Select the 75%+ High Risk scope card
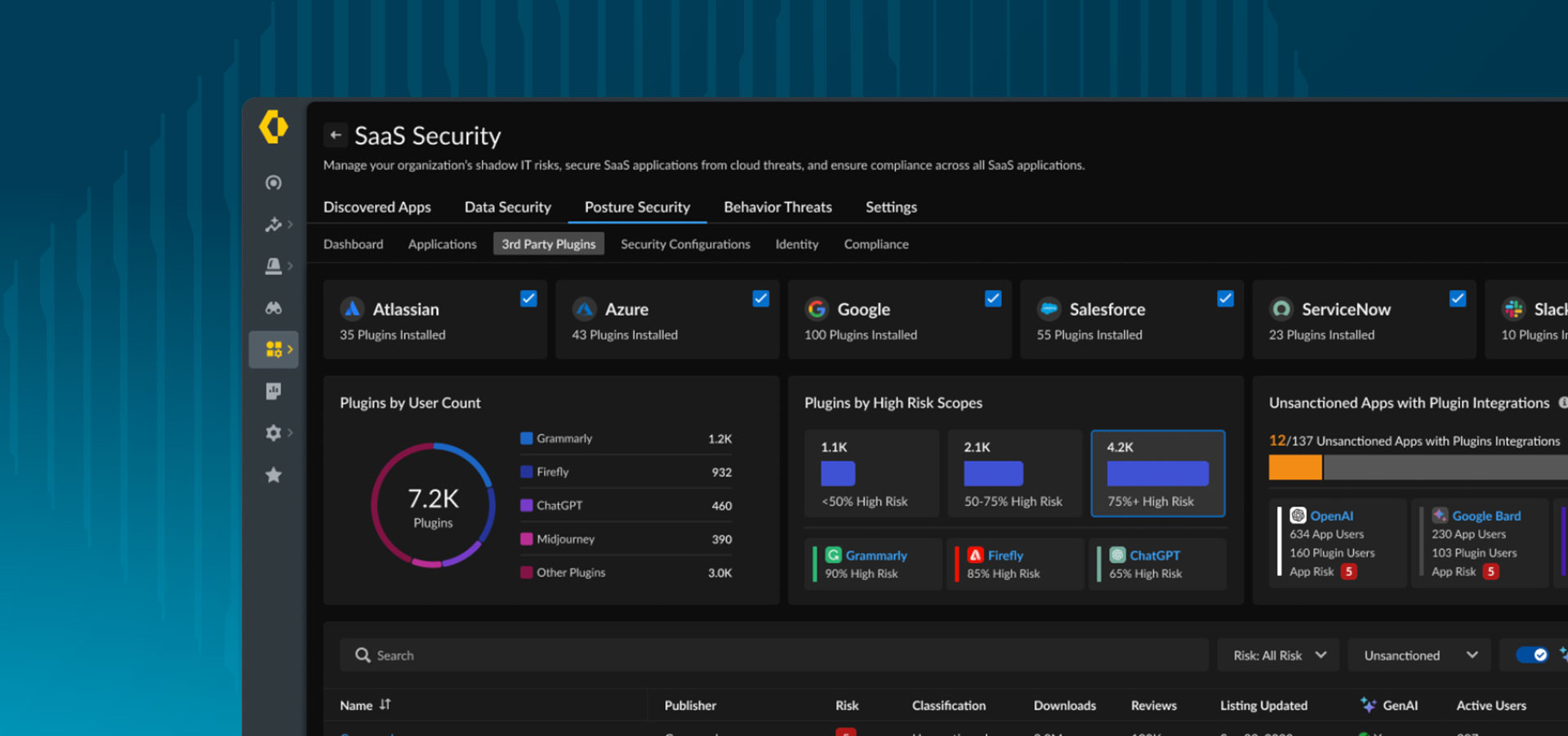Image resolution: width=1568 pixels, height=736 pixels. tap(1157, 474)
